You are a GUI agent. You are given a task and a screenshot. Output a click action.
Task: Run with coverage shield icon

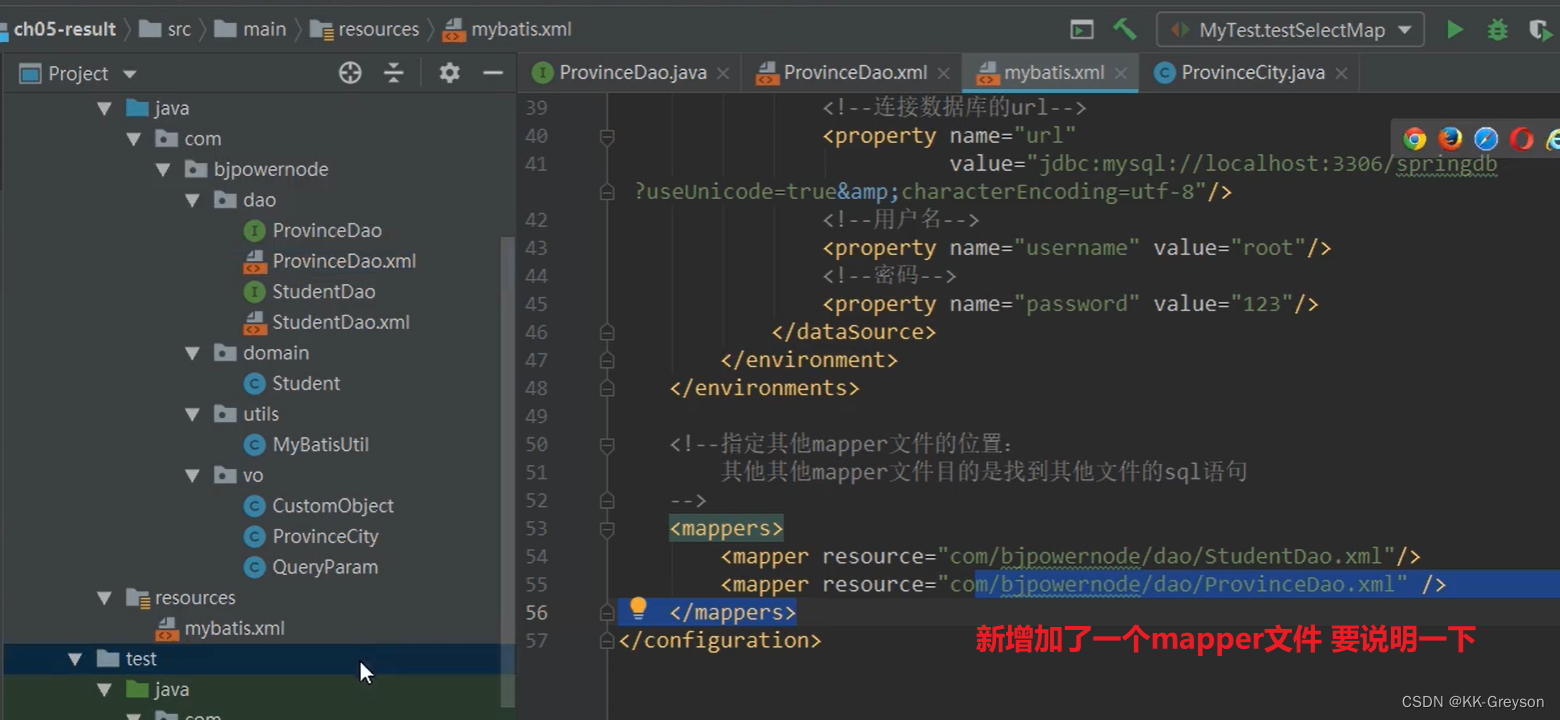pos(1541,30)
